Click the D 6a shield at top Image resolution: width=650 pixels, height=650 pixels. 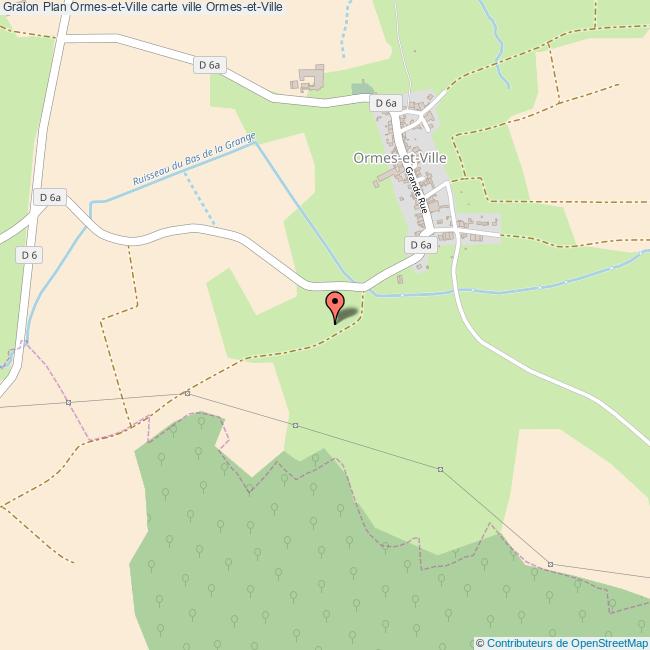210,65
